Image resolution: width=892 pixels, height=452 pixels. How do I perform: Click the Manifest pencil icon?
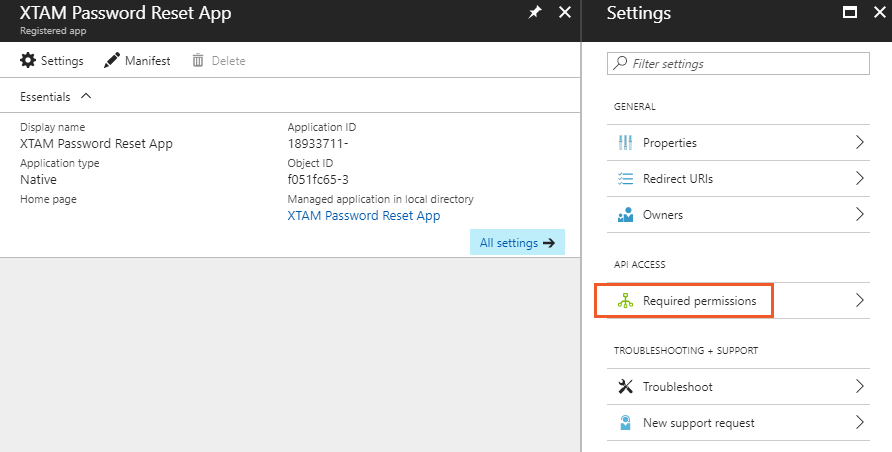point(112,61)
